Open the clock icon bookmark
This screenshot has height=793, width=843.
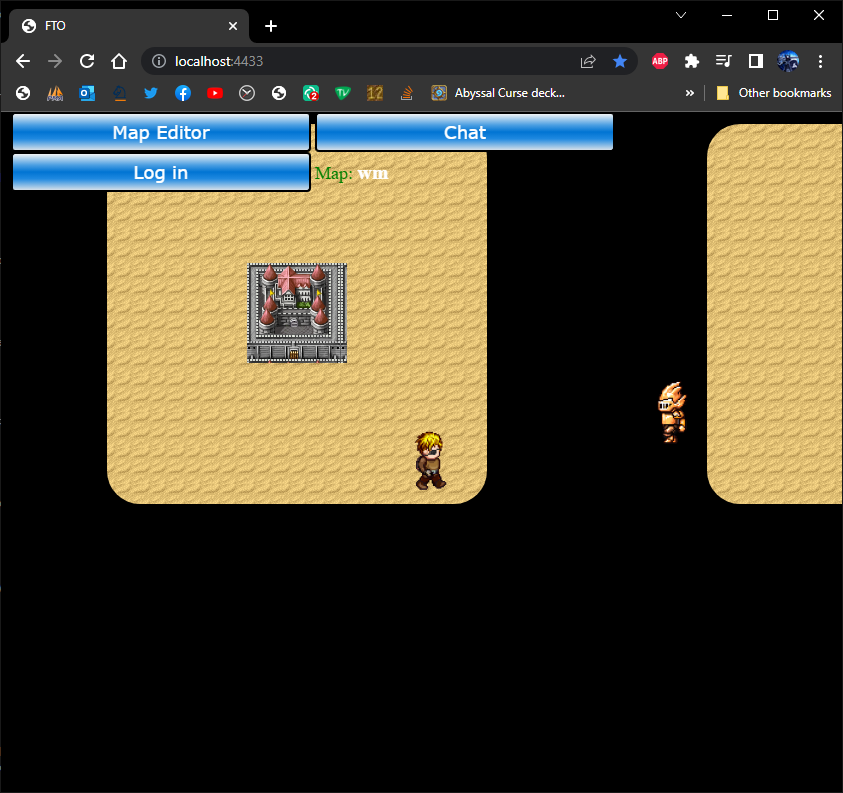tap(247, 93)
